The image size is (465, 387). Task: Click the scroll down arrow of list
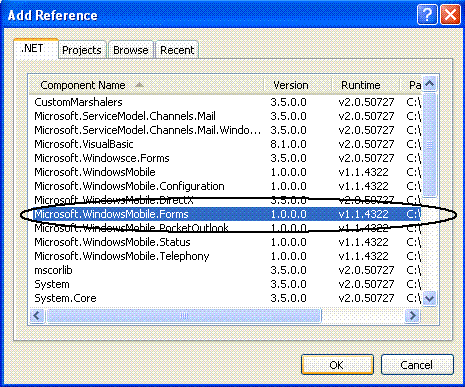(430, 298)
